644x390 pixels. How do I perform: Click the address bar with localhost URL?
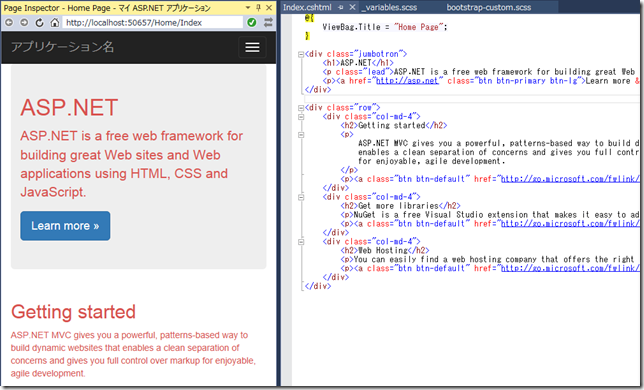[x=153, y=23]
